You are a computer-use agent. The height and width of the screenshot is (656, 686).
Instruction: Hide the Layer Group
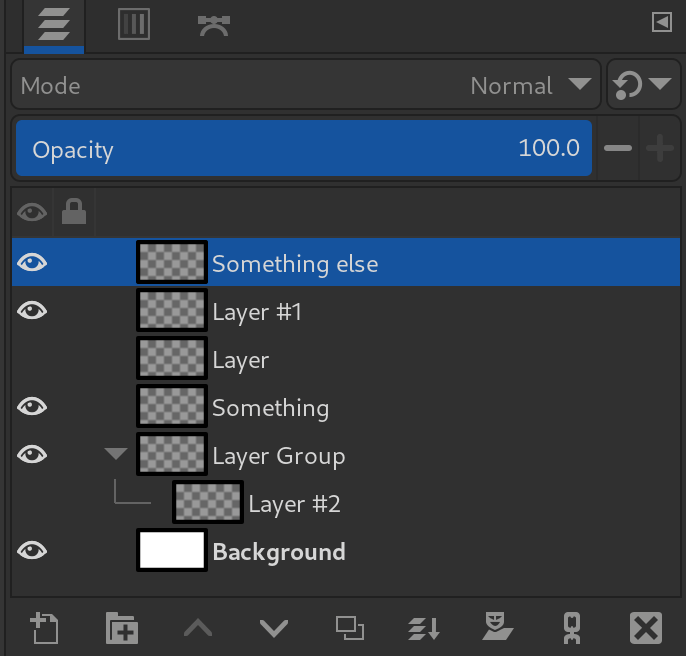point(32,455)
